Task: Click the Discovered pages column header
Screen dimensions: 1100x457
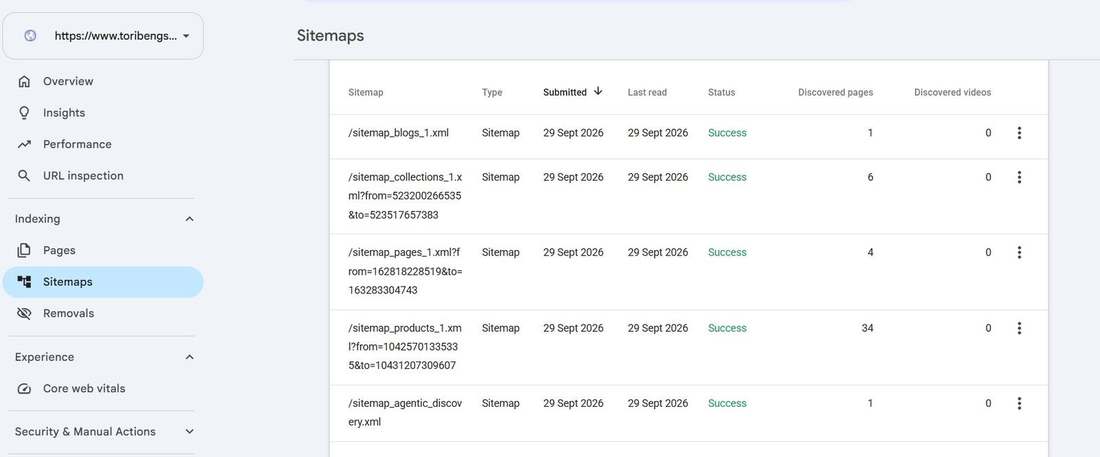Action: point(836,92)
